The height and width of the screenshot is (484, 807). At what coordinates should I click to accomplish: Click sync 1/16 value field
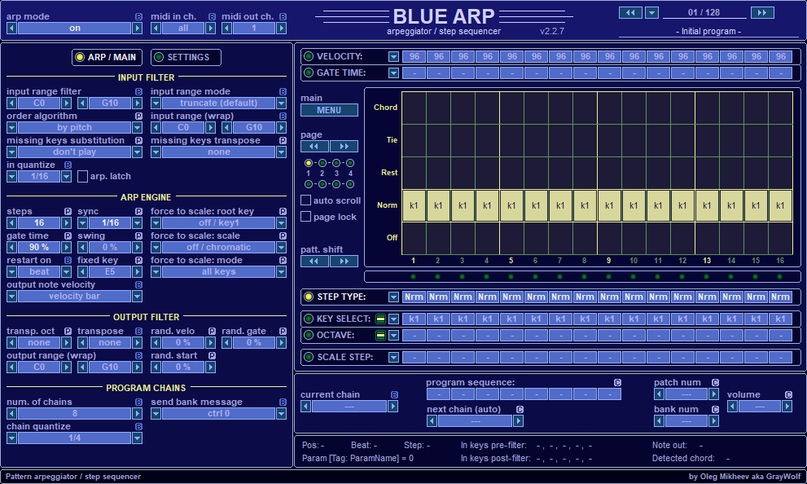[110, 223]
